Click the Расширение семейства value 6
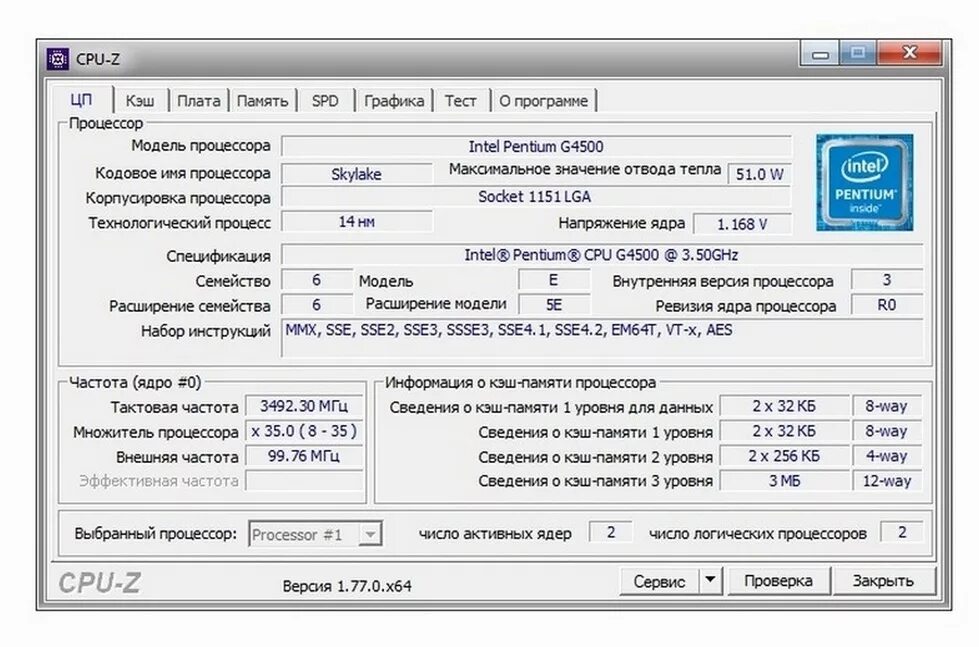The height and width of the screenshot is (647, 979). [x=317, y=305]
